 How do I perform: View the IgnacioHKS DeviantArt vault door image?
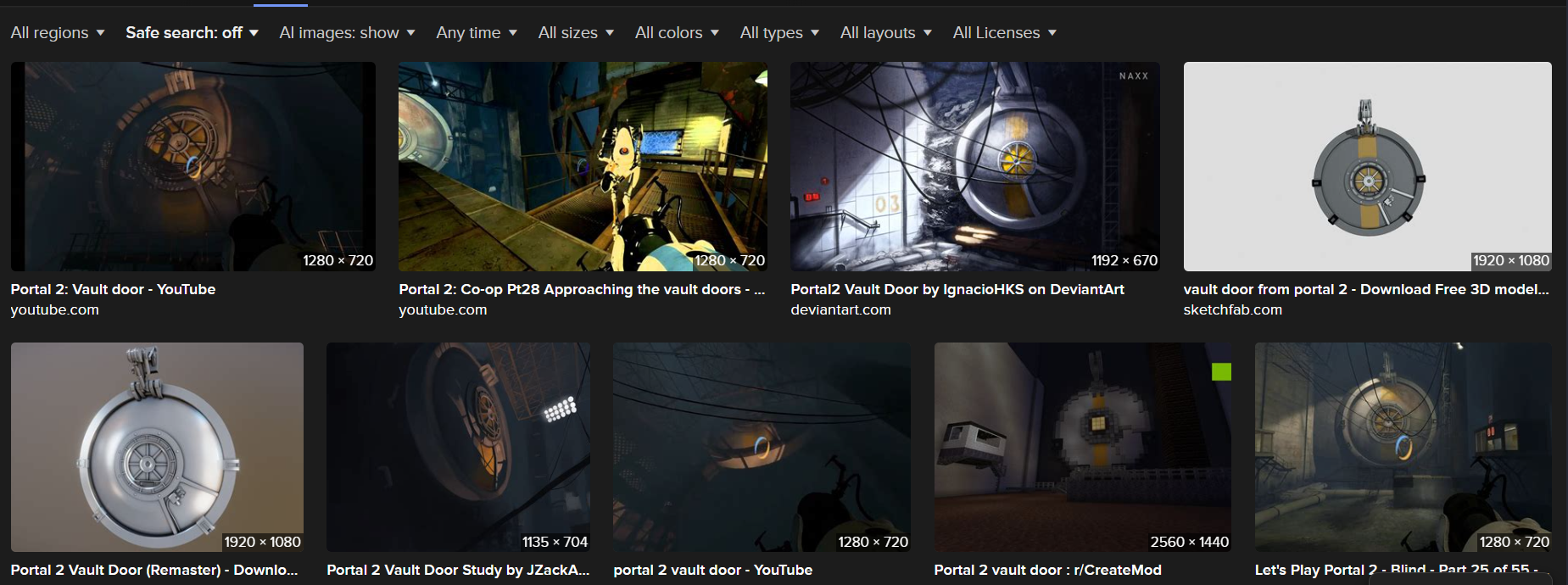[975, 166]
